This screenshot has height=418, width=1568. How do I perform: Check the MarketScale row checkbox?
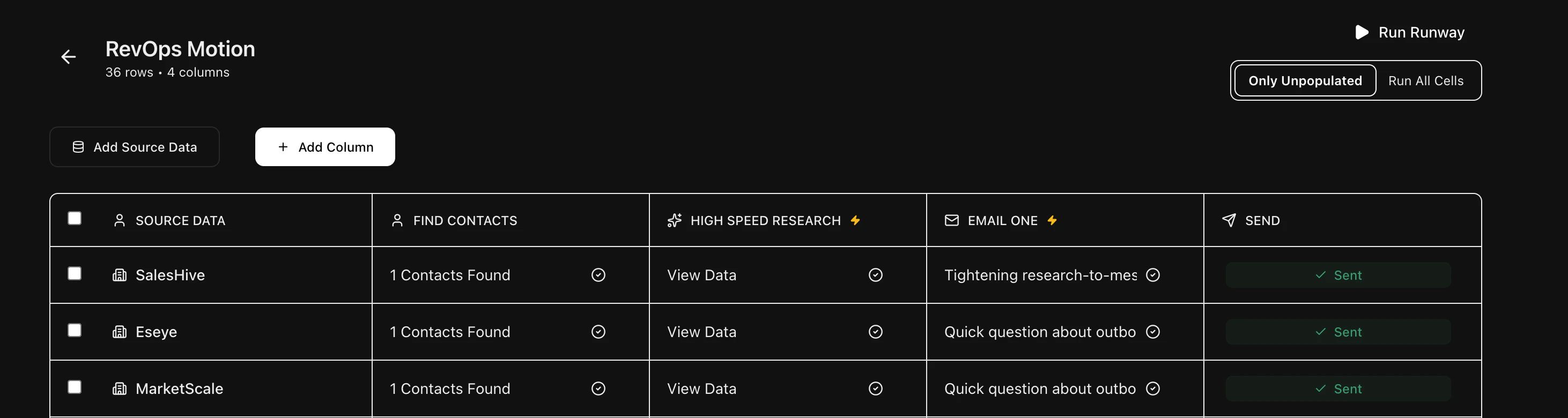[x=74, y=387]
